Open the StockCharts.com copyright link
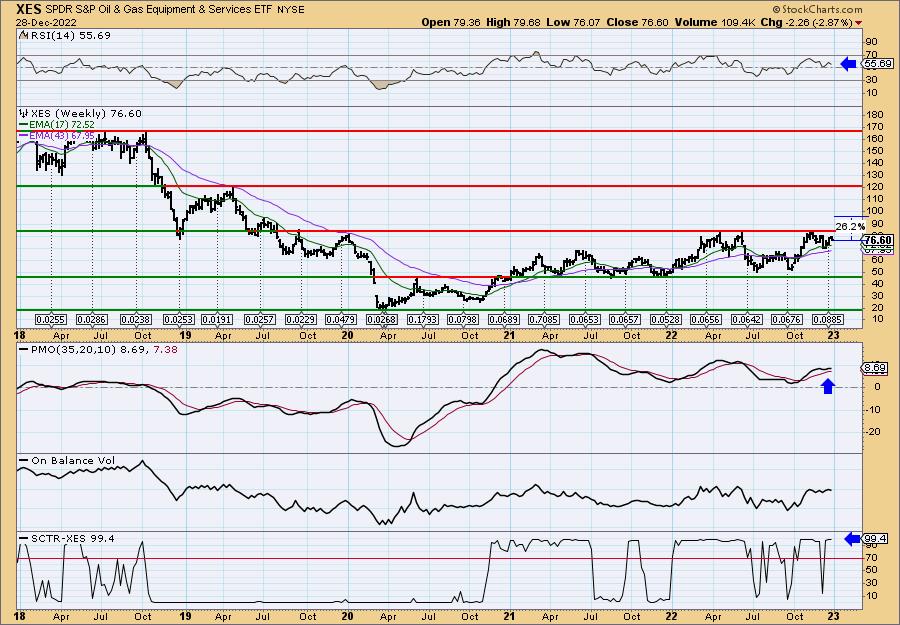The image size is (900, 625). pos(817,9)
